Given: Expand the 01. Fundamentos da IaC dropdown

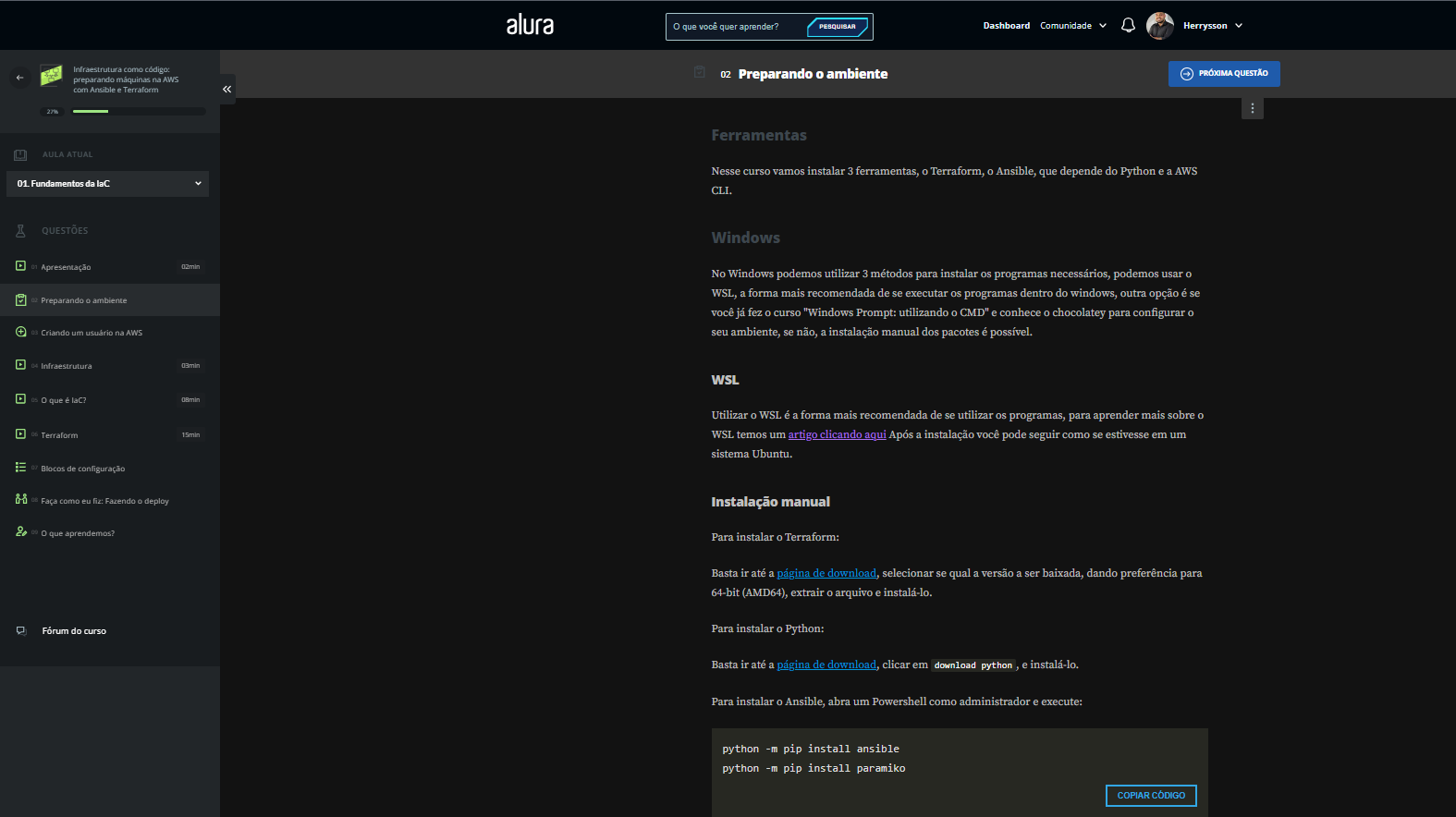Looking at the screenshot, I should tap(107, 184).
